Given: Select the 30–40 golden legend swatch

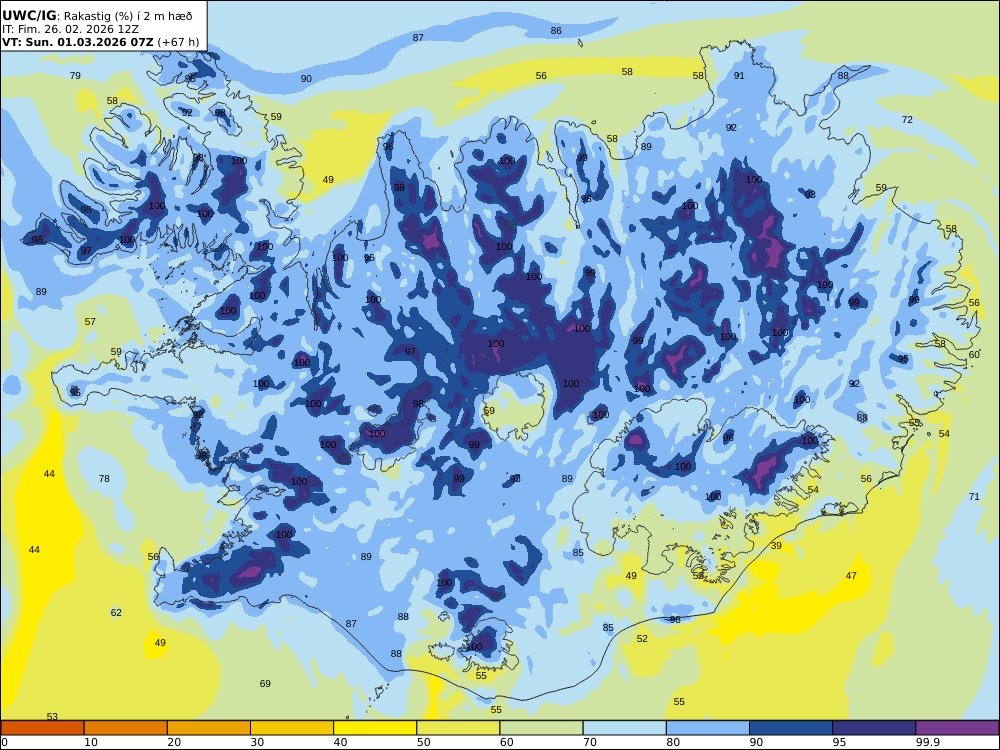Looking at the screenshot, I should click(x=292, y=728).
